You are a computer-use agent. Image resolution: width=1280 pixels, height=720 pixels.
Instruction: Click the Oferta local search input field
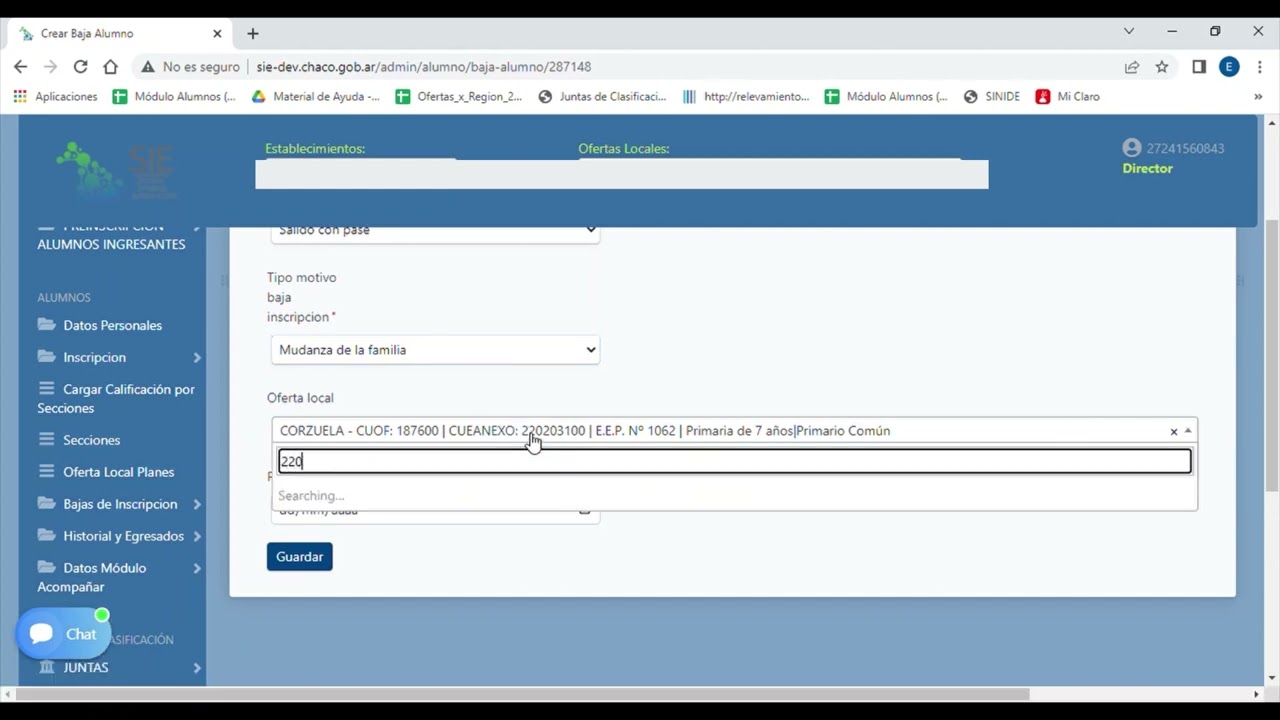pyautogui.click(x=734, y=461)
